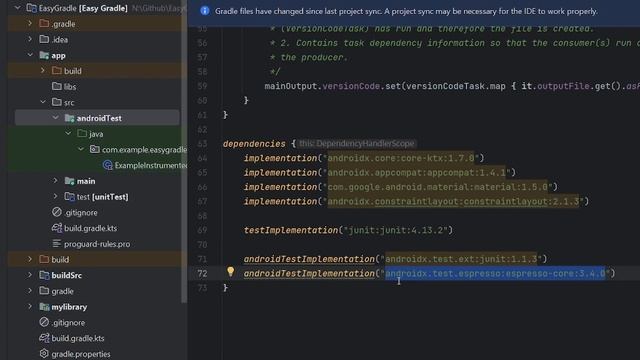Click the .idea folder icon
Viewport: 640px width, 360px height.
(x=44, y=39)
